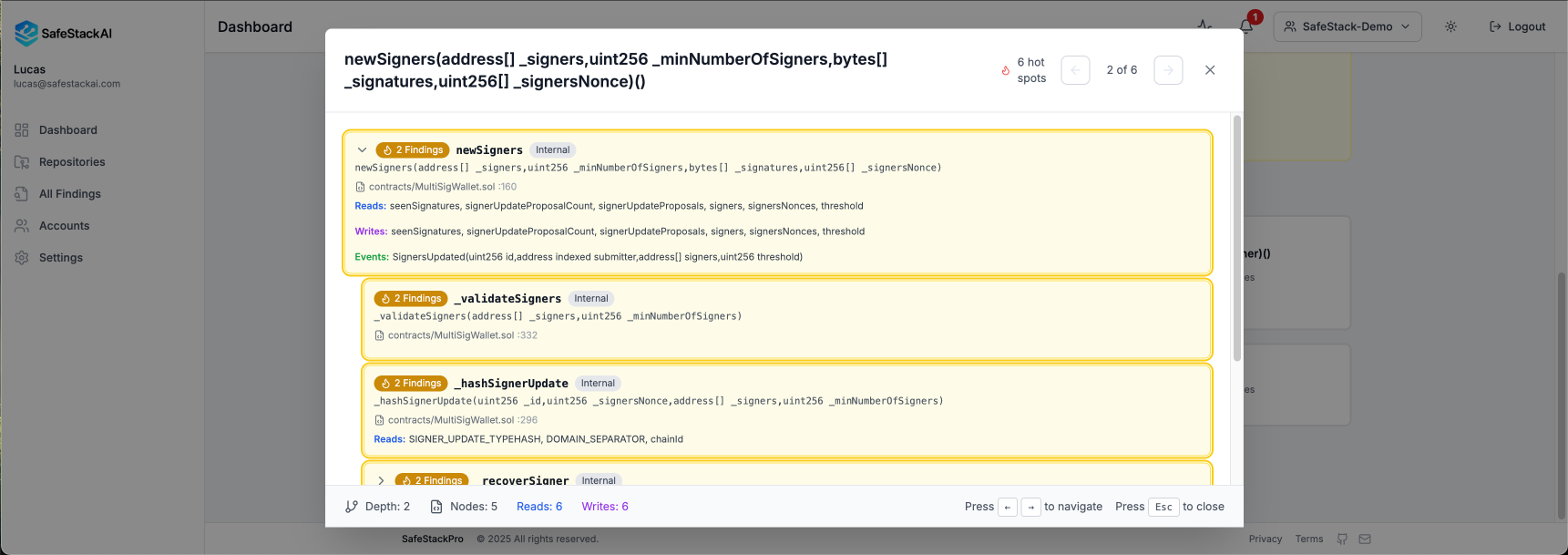
Task: Go to previous hot spot arrow
Action: 1075,70
